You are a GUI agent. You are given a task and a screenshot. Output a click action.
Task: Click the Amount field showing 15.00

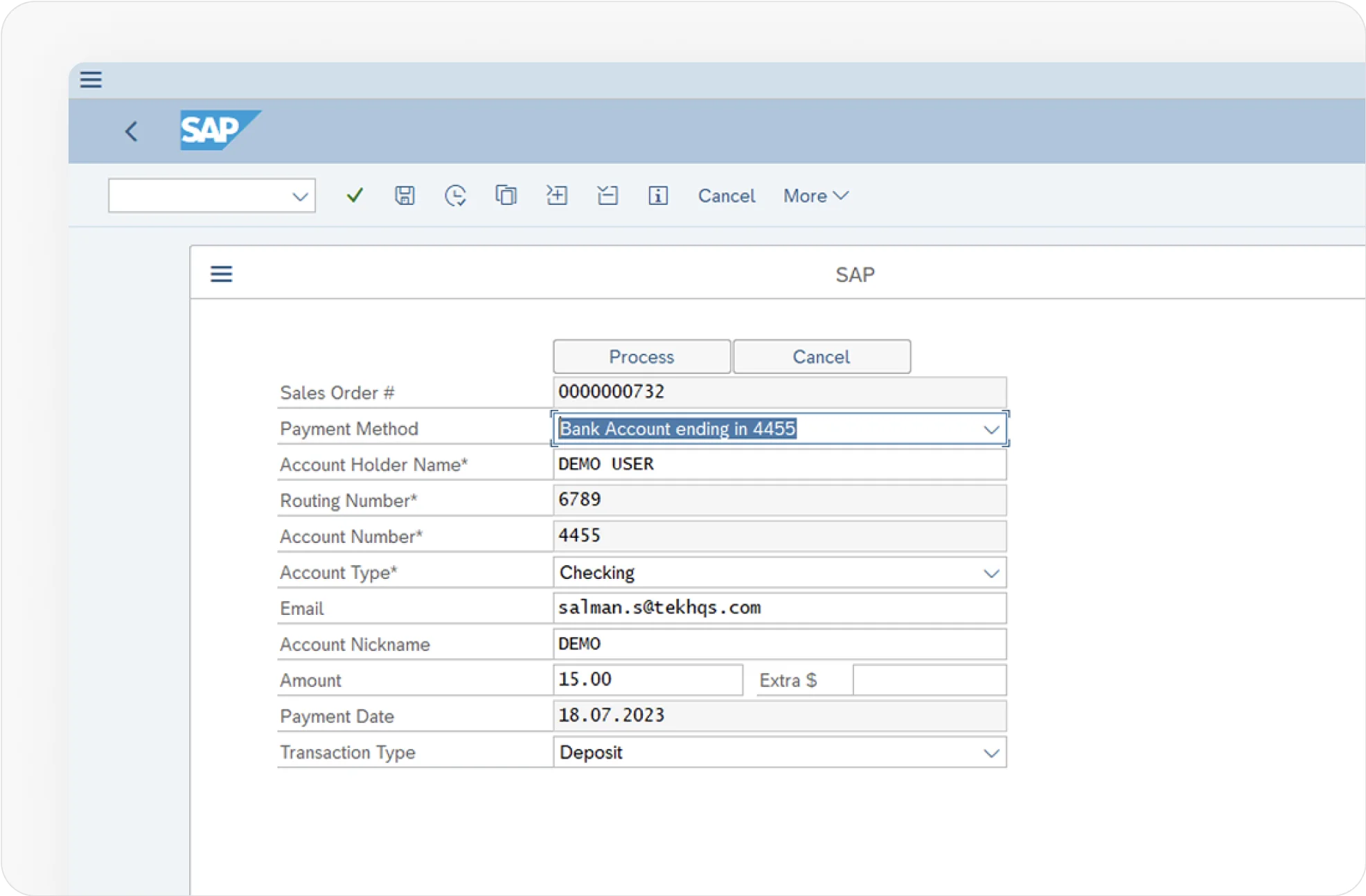[x=648, y=680]
